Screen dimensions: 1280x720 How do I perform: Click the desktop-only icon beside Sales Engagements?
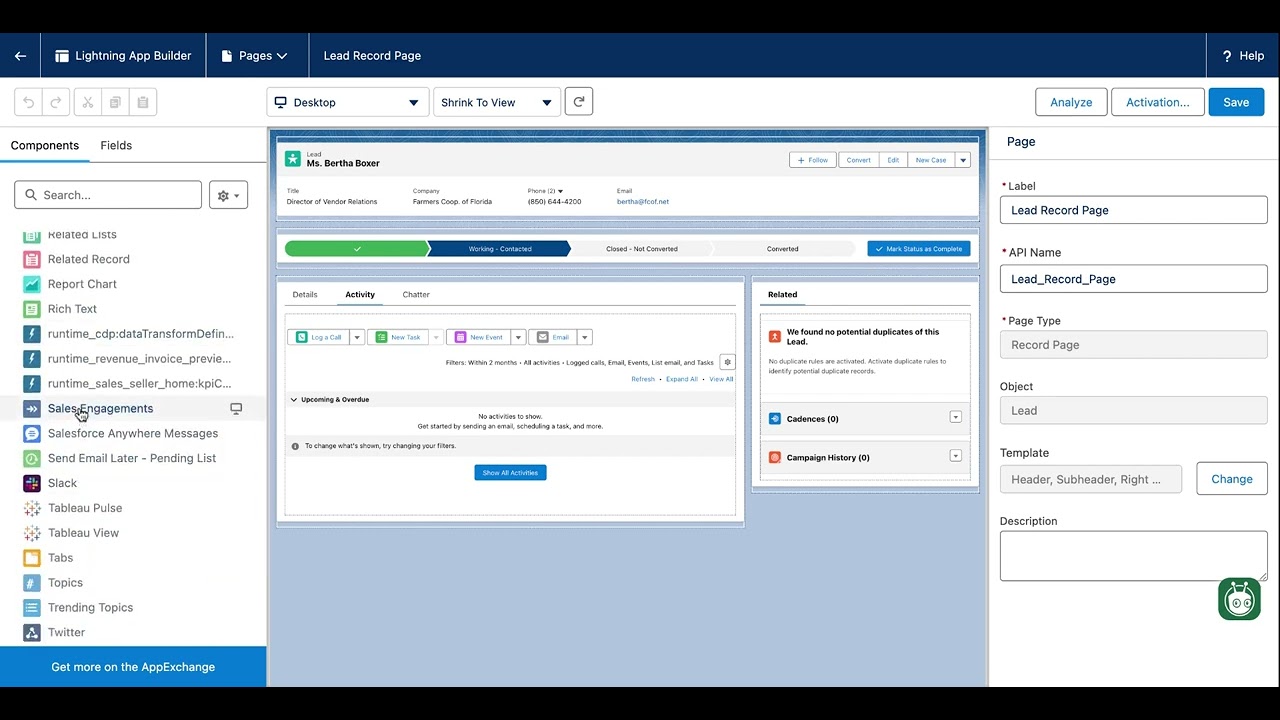[x=236, y=408]
